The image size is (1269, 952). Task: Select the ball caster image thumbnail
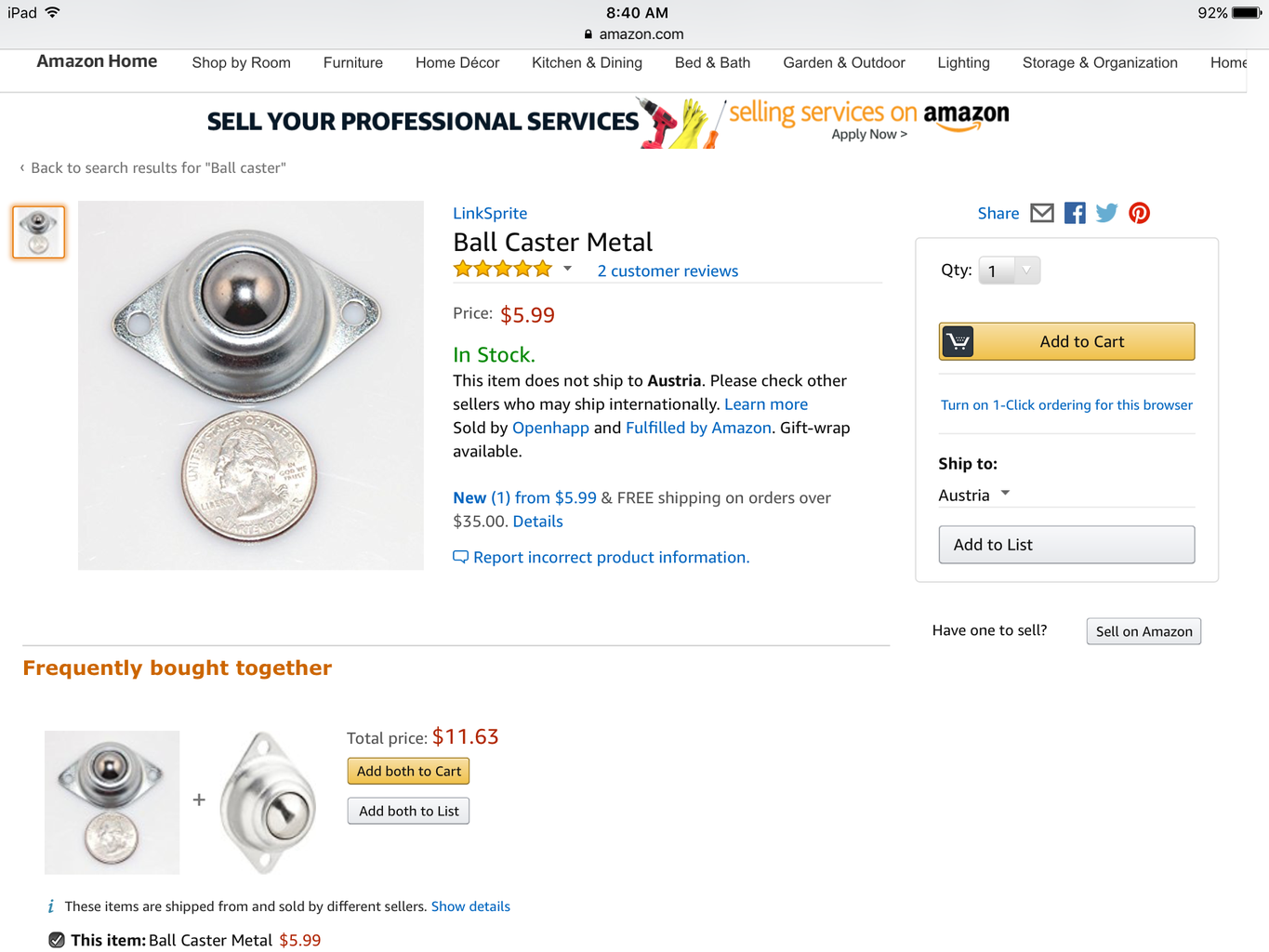38,231
